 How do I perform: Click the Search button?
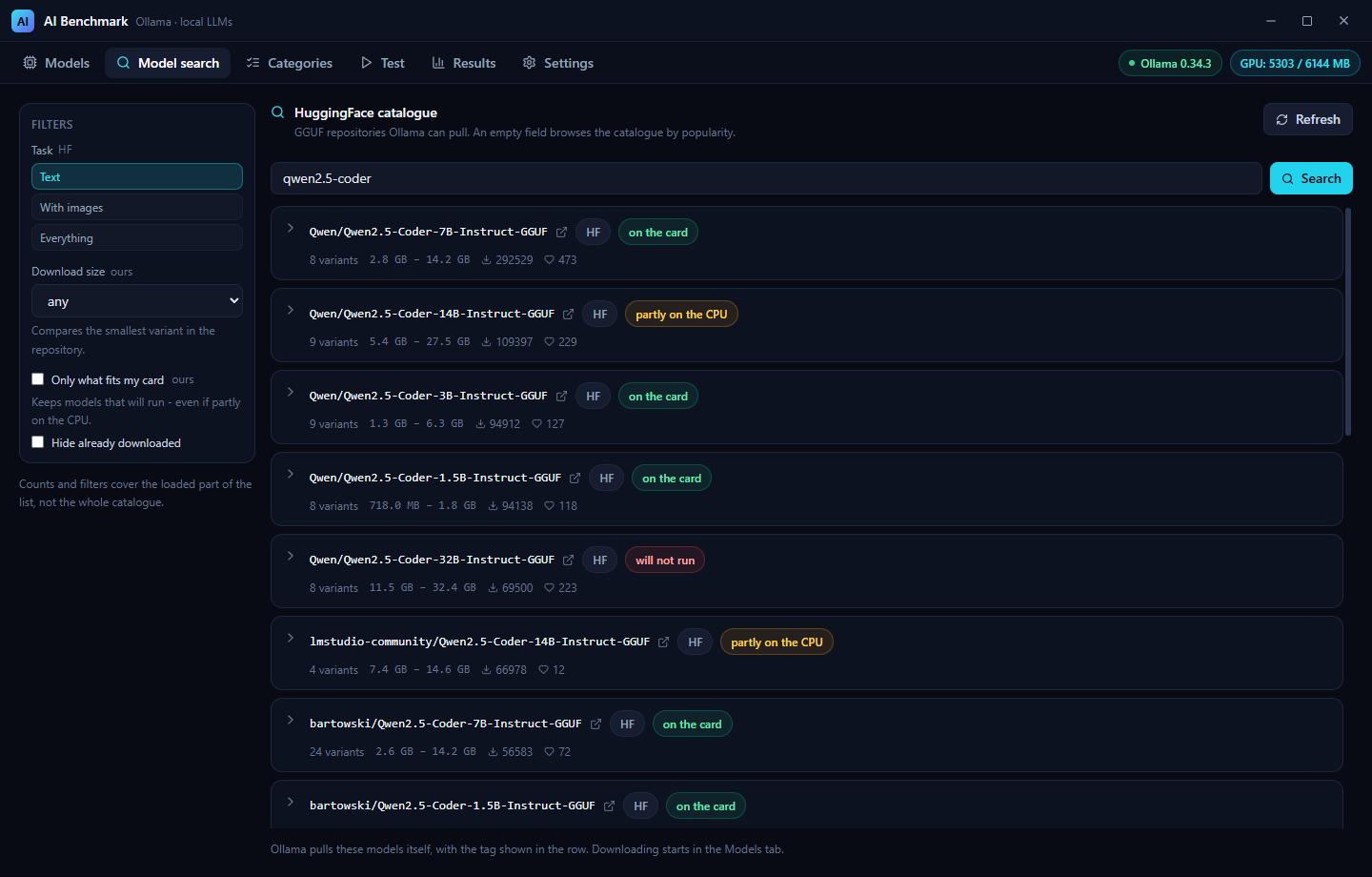coord(1311,178)
